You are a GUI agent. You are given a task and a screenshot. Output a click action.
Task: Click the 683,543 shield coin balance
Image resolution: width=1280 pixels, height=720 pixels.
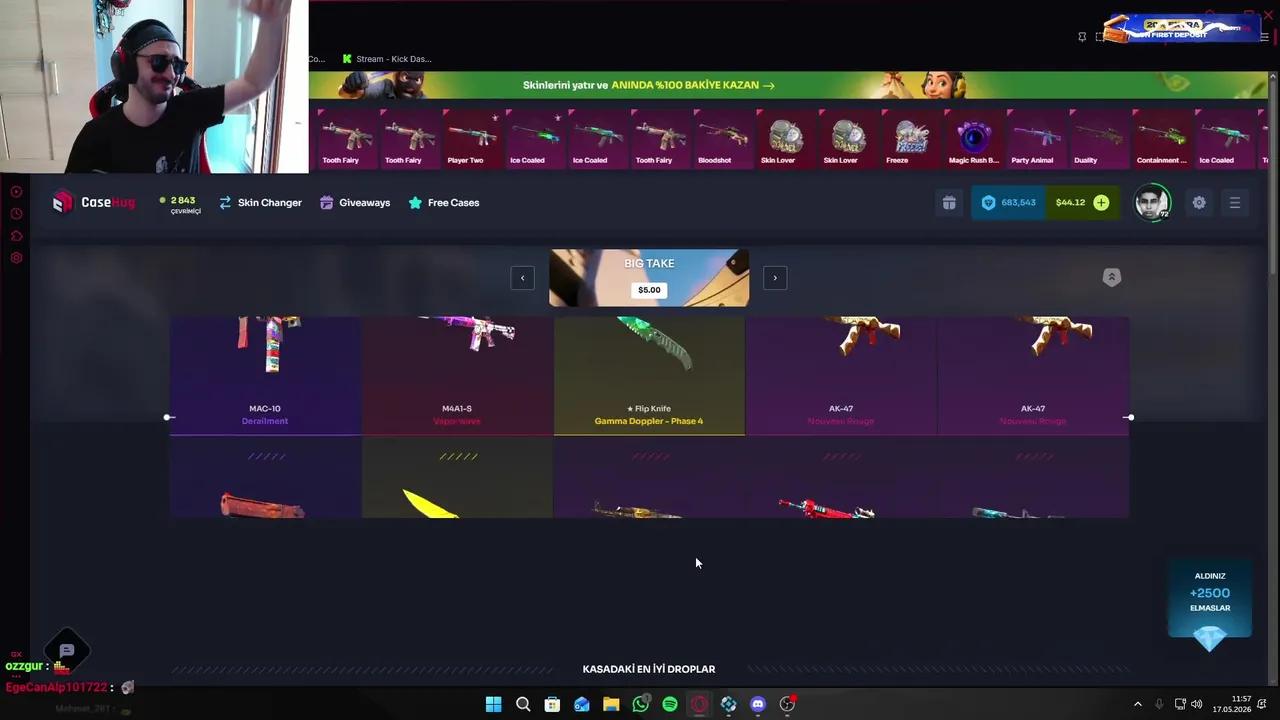coord(1008,203)
